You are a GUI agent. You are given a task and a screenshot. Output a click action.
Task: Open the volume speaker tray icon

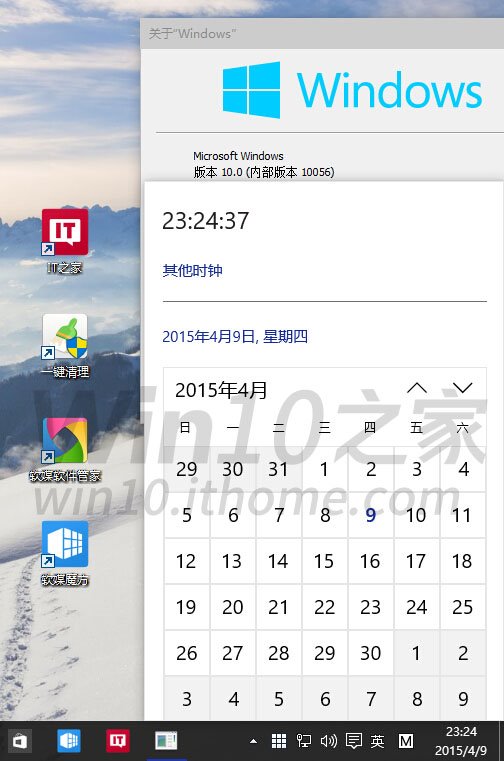click(329, 741)
